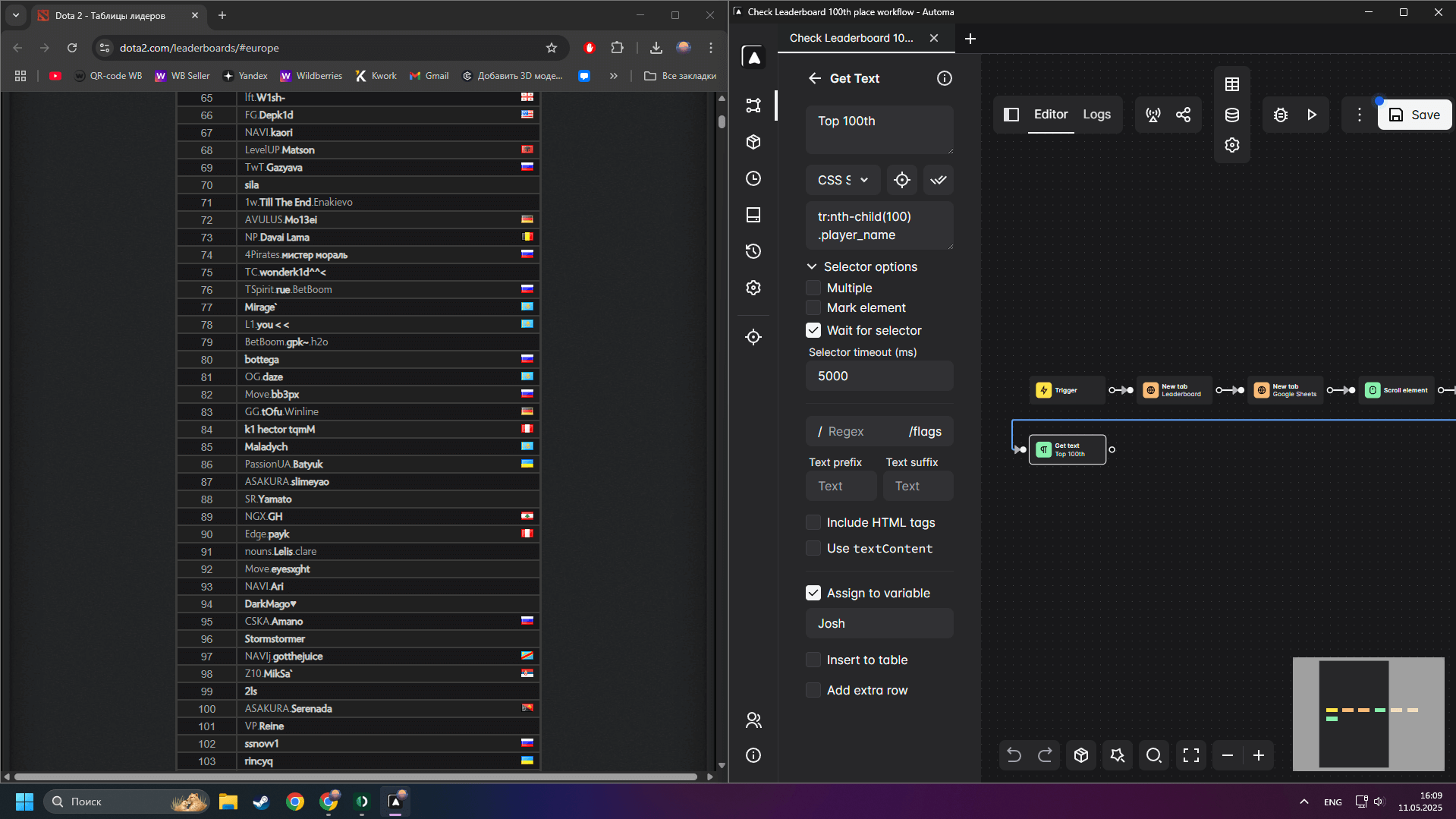Viewport: 1456px width, 819px height.
Task: Select the Get text Top 100th block
Action: 1067,449
